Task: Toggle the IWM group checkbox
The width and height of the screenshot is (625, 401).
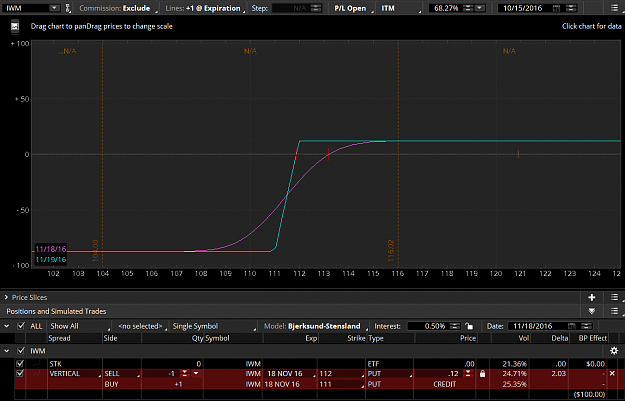Action: click(21, 351)
